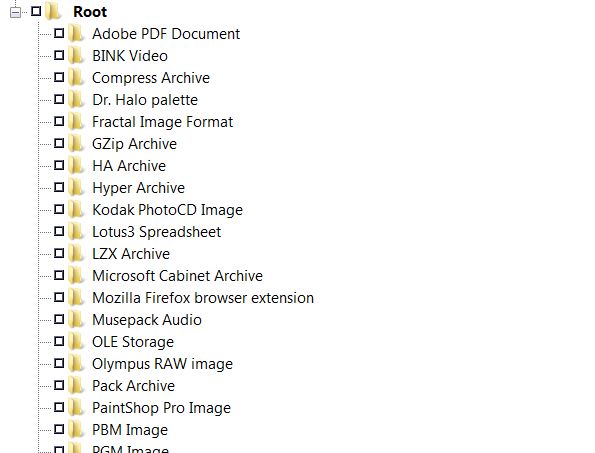
Task: Click the BINK Video folder icon
Action: (x=76, y=55)
